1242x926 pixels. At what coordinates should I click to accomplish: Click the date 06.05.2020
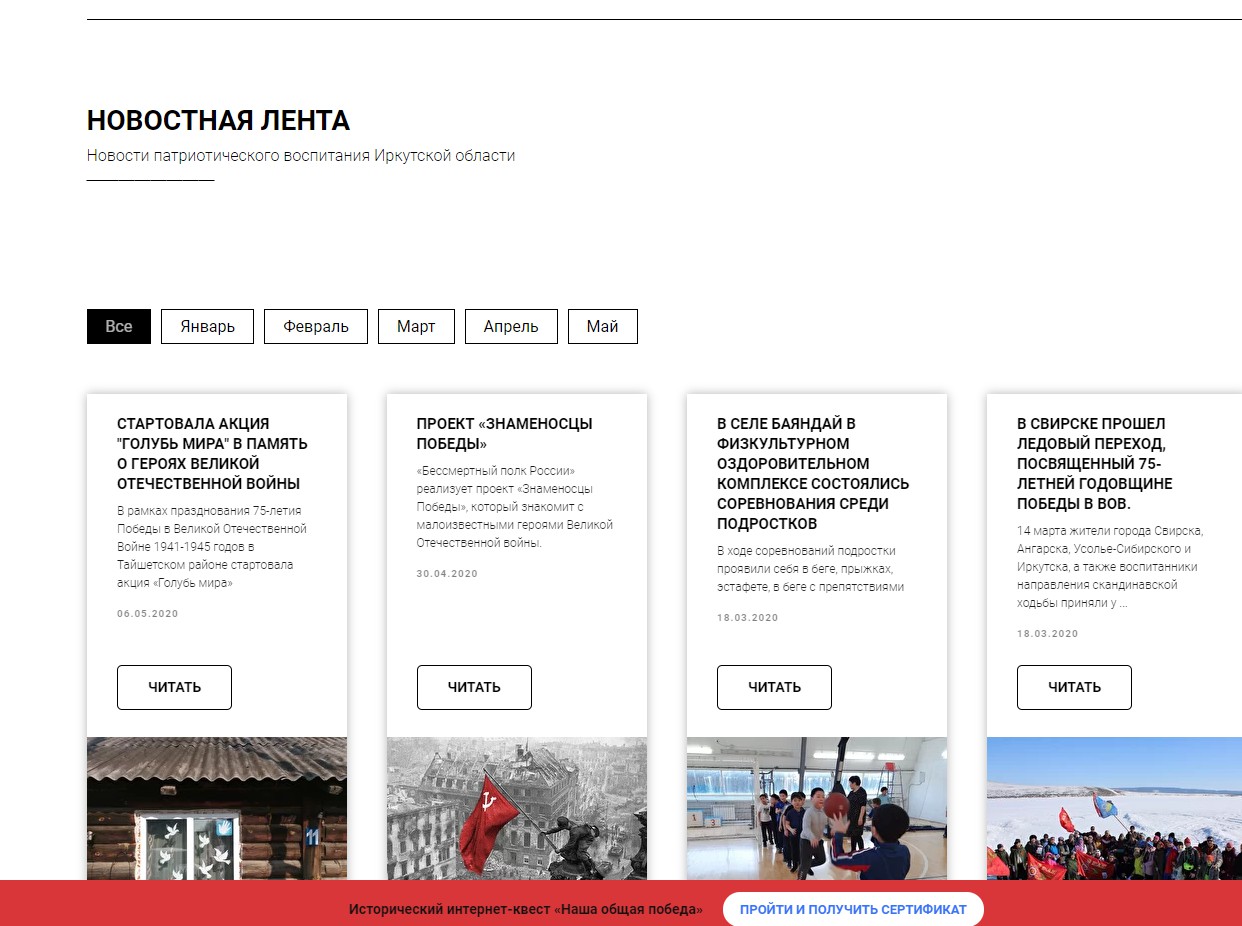[x=147, y=614]
